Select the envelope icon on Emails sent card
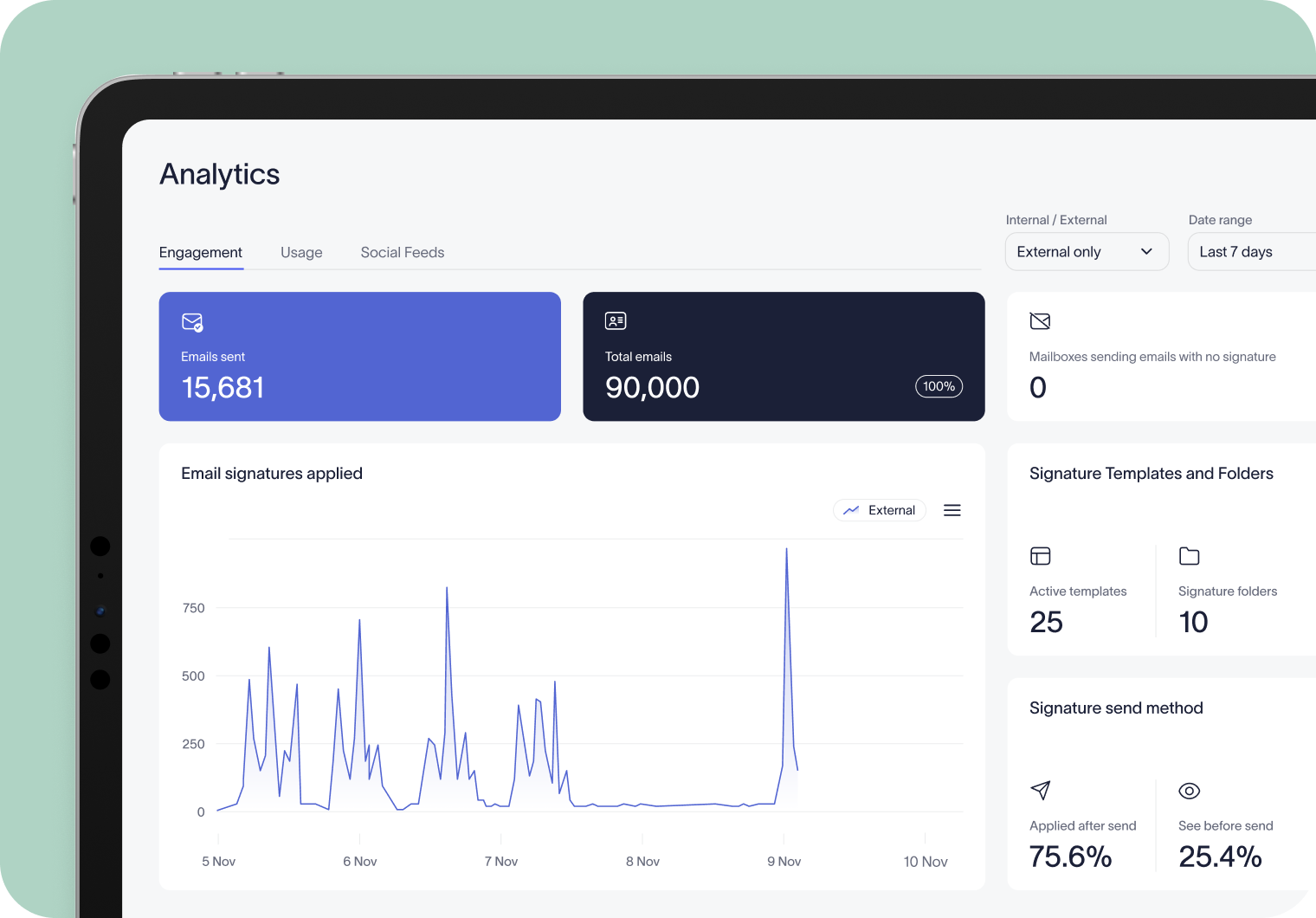Screen dimensions: 1316x918 (x=191, y=321)
